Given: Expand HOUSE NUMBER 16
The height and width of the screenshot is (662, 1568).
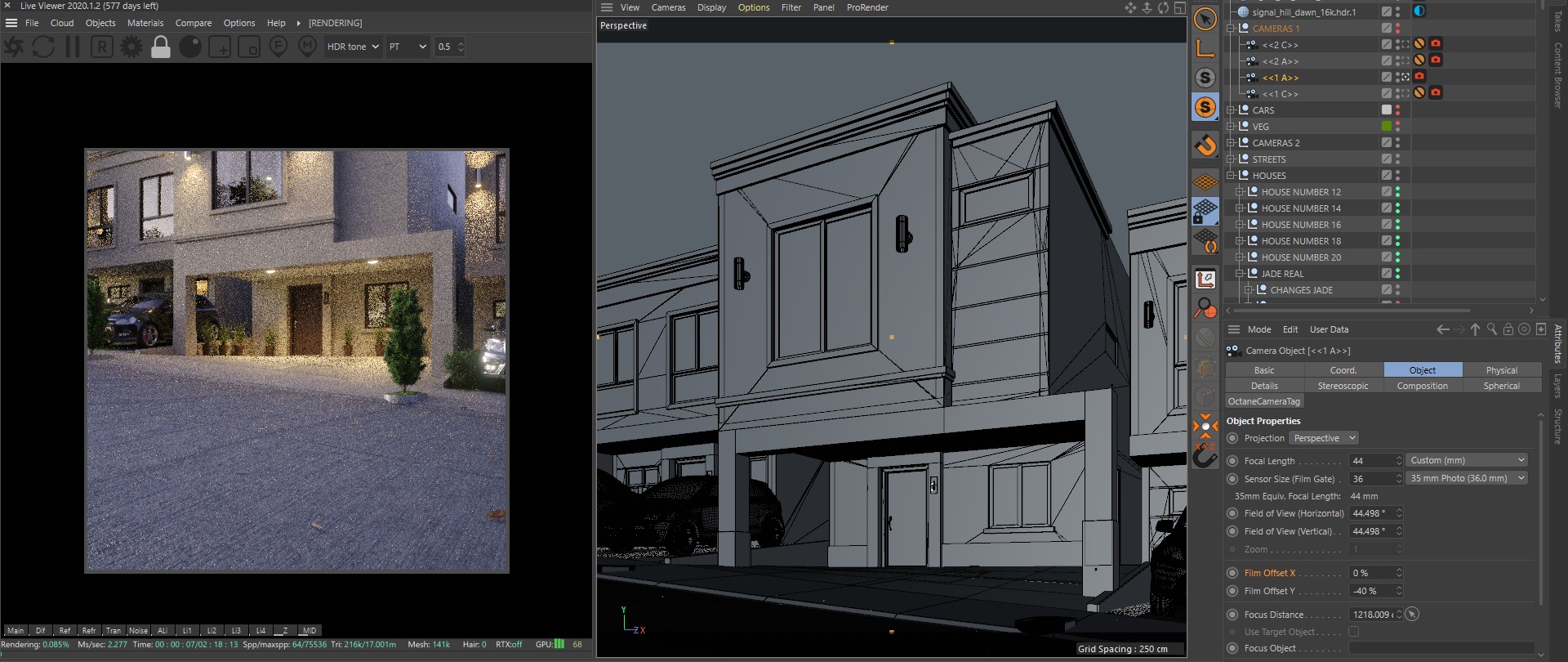Looking at the screenshot, I should (1240, 225).
